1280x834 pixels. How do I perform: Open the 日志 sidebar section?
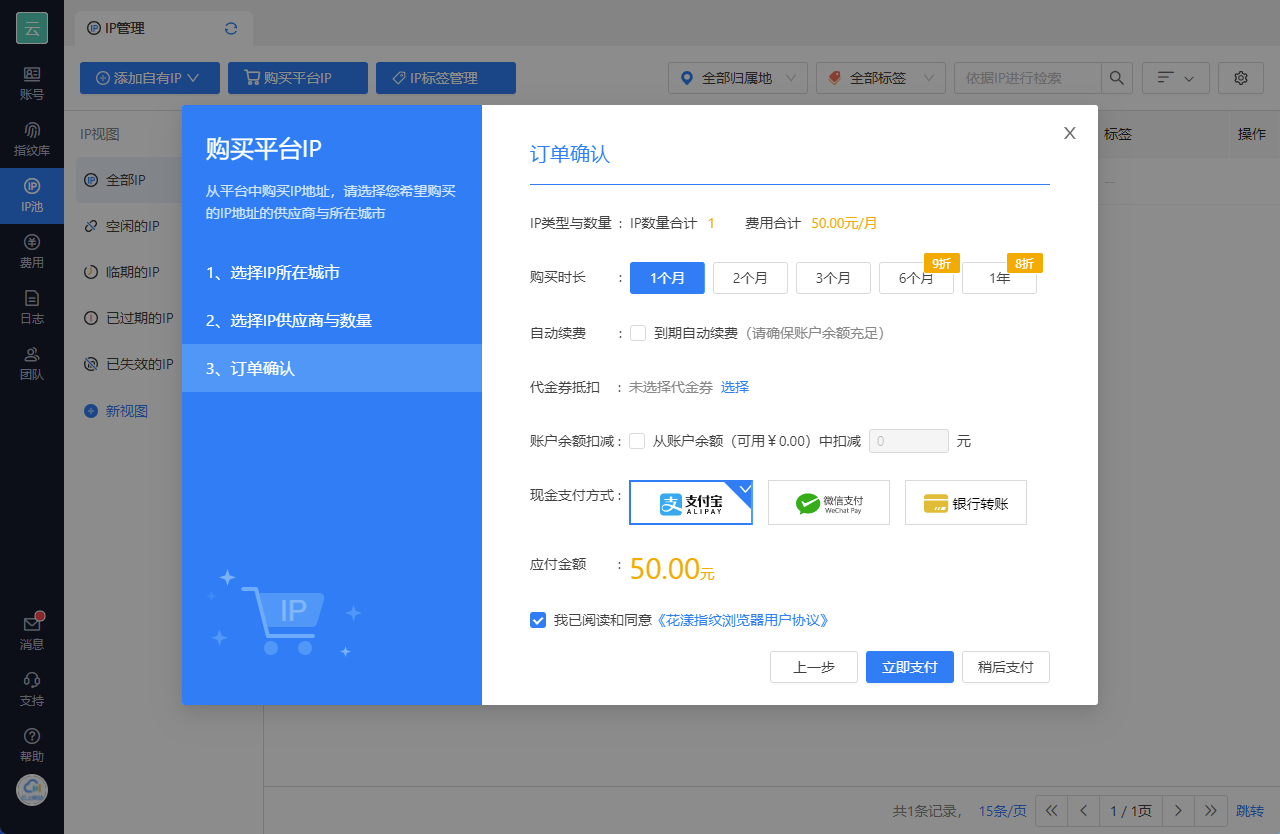coord(32,308)
